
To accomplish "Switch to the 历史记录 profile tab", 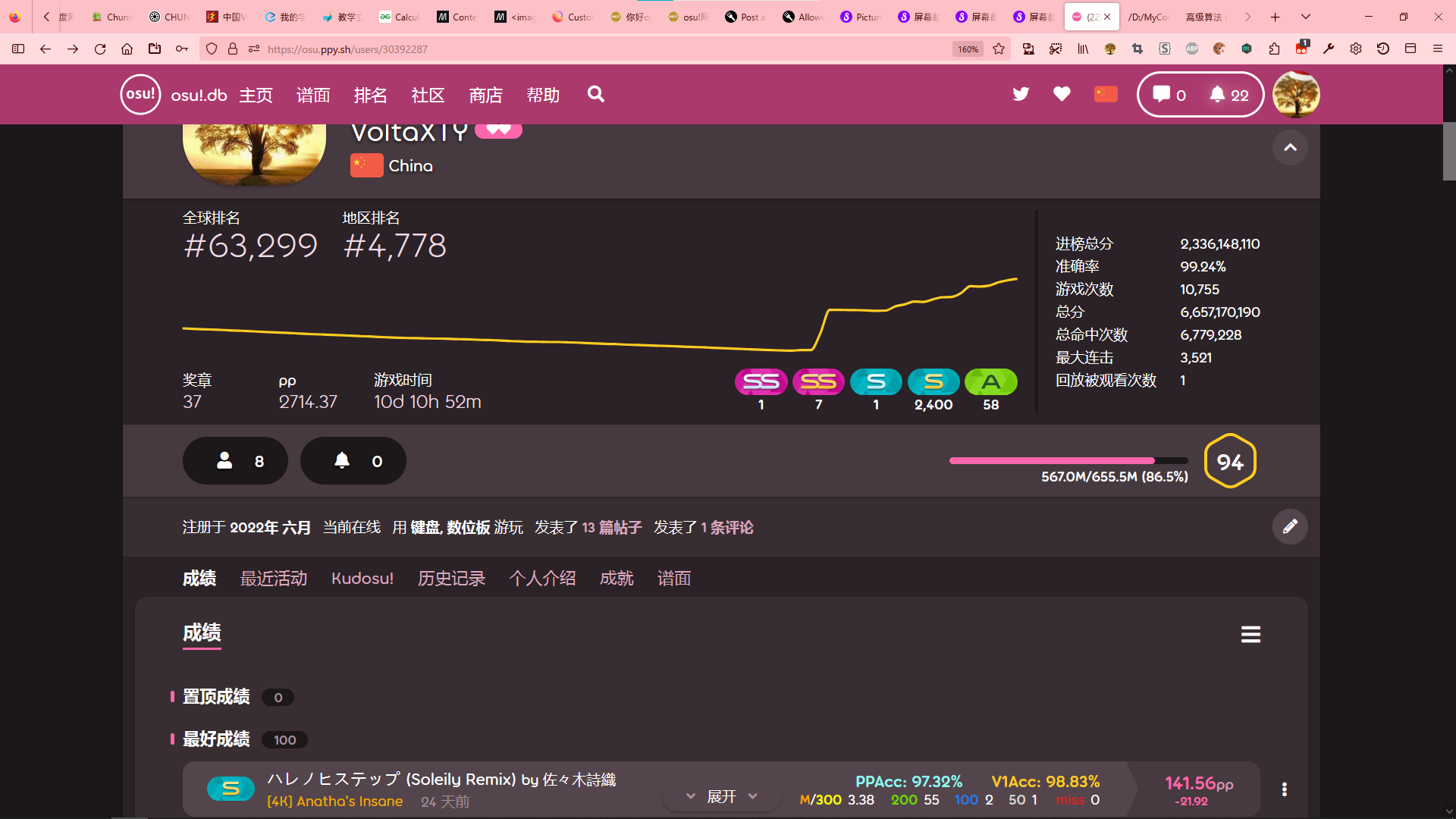I will coord(451,579).
